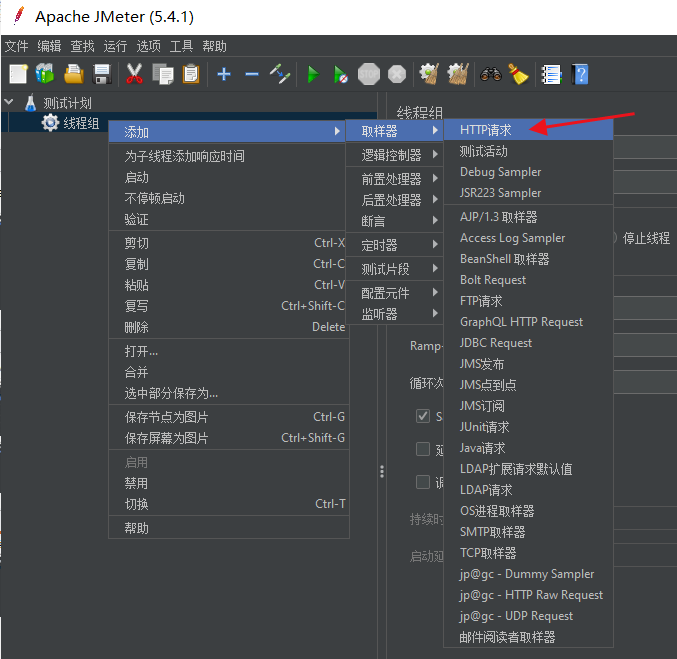677x659 pixels.
Task: Open the 运行 menu
Action: [x=115, y=46]
